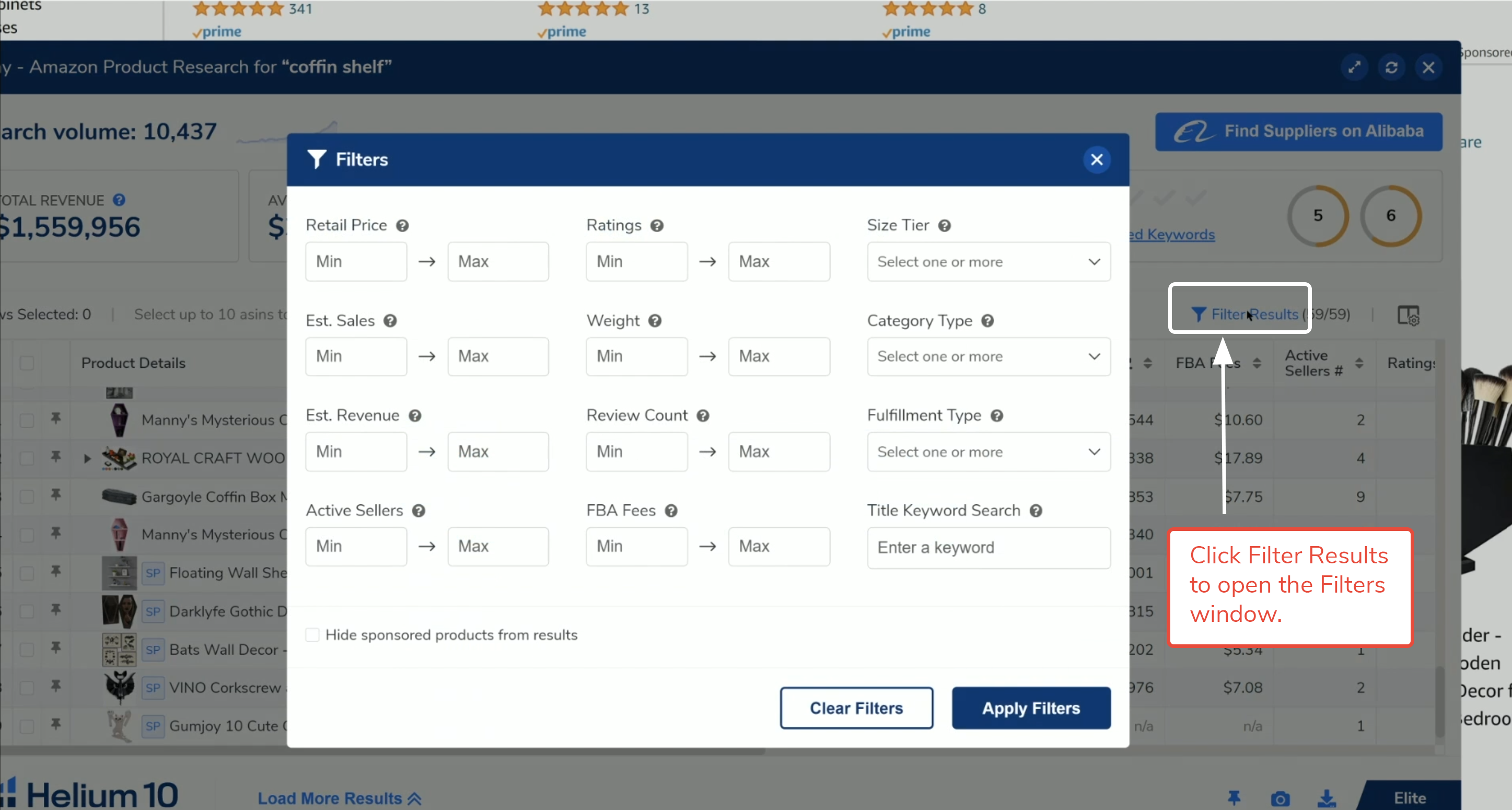Click the vertical results scrollbar
This screenshot has width=1512, height=810.
(1439, 701)
